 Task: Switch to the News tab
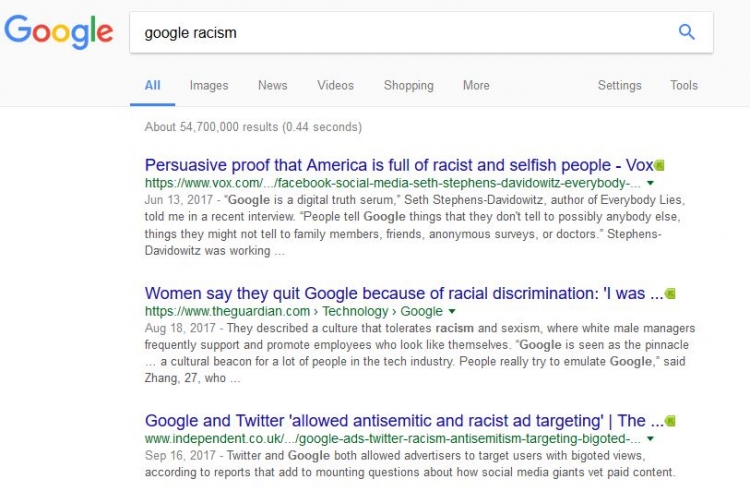[272, 86]
